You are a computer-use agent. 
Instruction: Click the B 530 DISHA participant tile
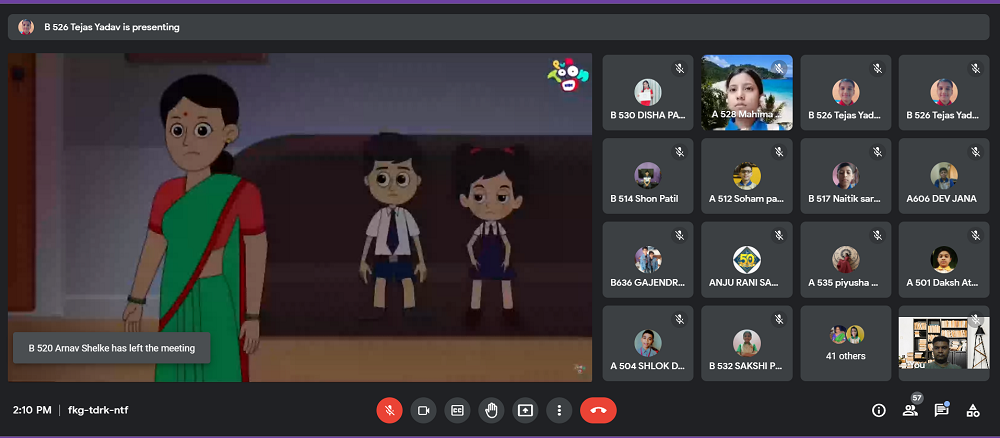(x=648, y=92)
